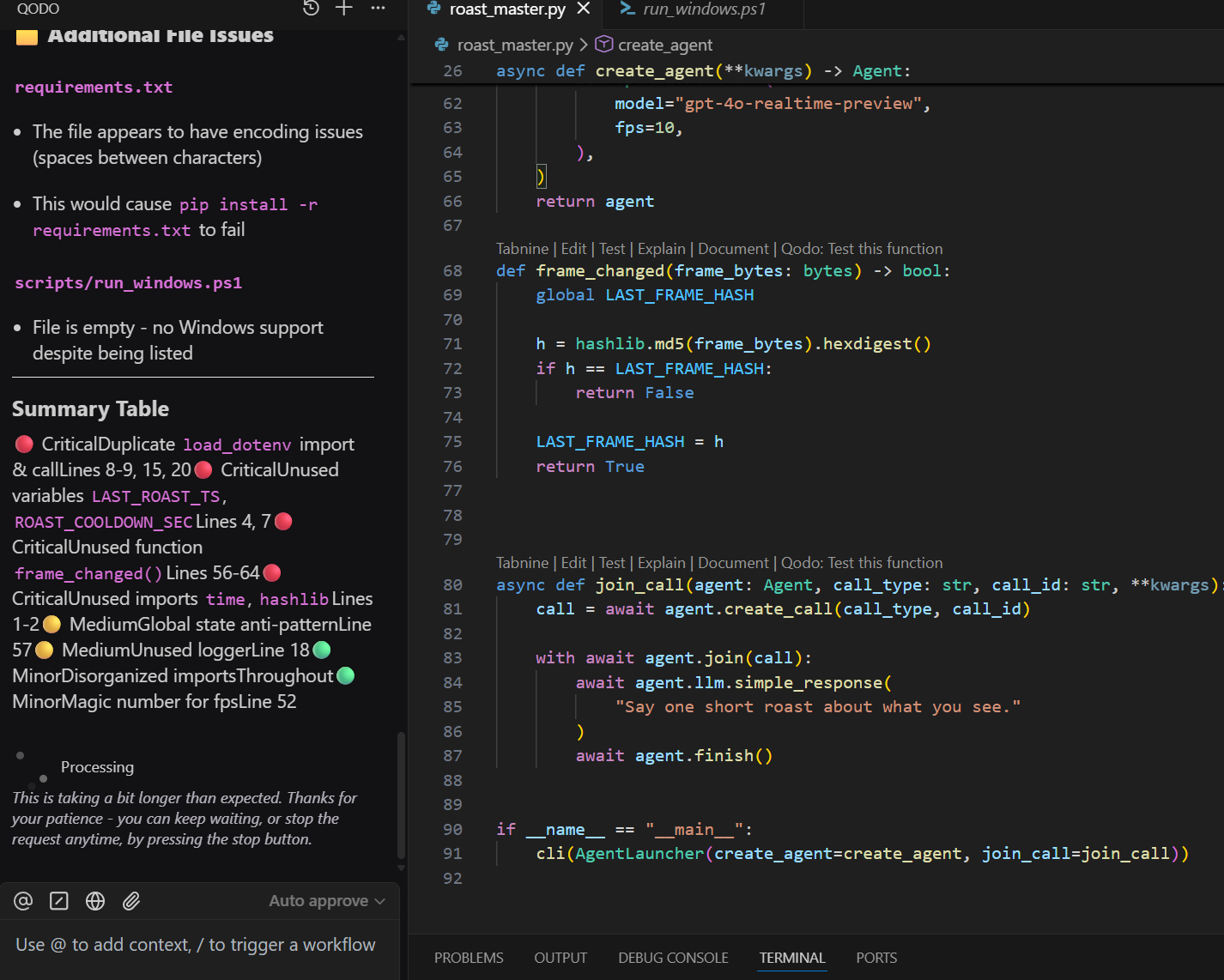Click 'hashlib' code text in summary

point(294,599)
